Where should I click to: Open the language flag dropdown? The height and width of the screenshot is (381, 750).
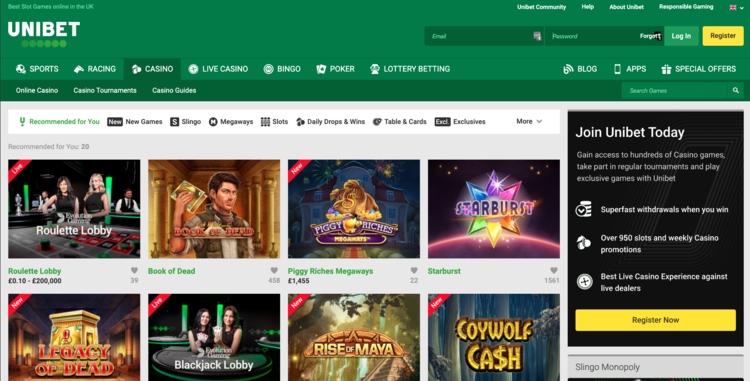(736, 7)
